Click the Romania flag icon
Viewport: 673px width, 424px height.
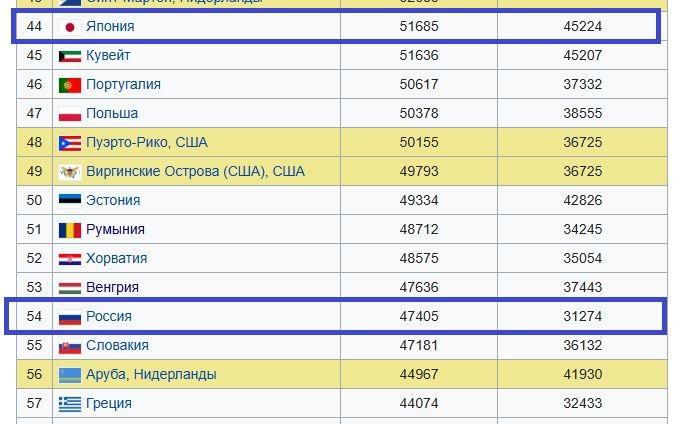[70, 230]
